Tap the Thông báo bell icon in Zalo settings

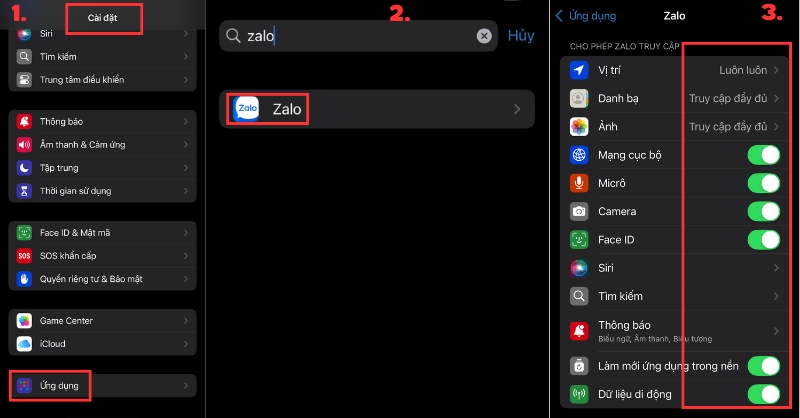point(579,331)
